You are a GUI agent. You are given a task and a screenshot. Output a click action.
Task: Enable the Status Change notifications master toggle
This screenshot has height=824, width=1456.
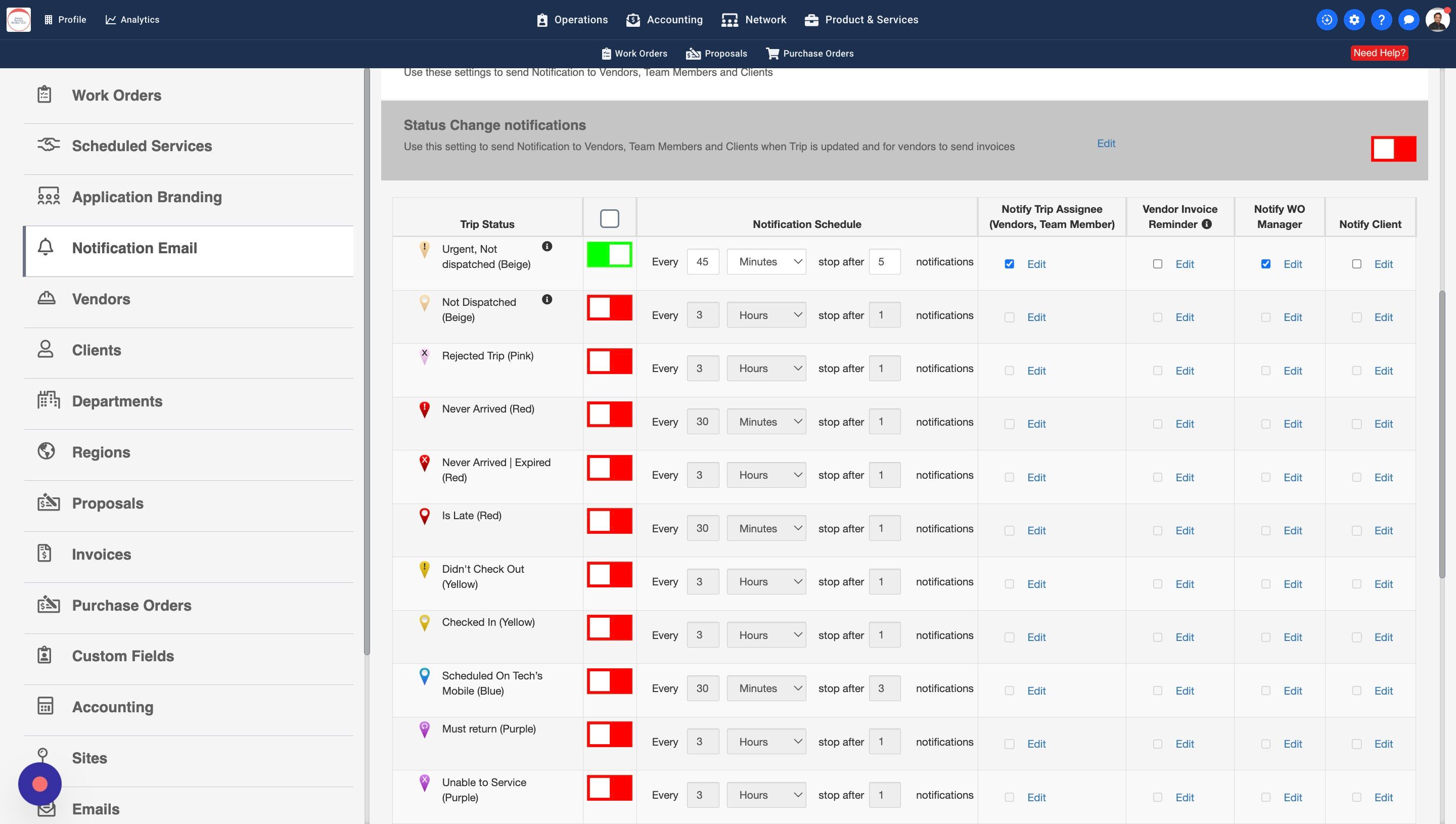coord(1393,149)
